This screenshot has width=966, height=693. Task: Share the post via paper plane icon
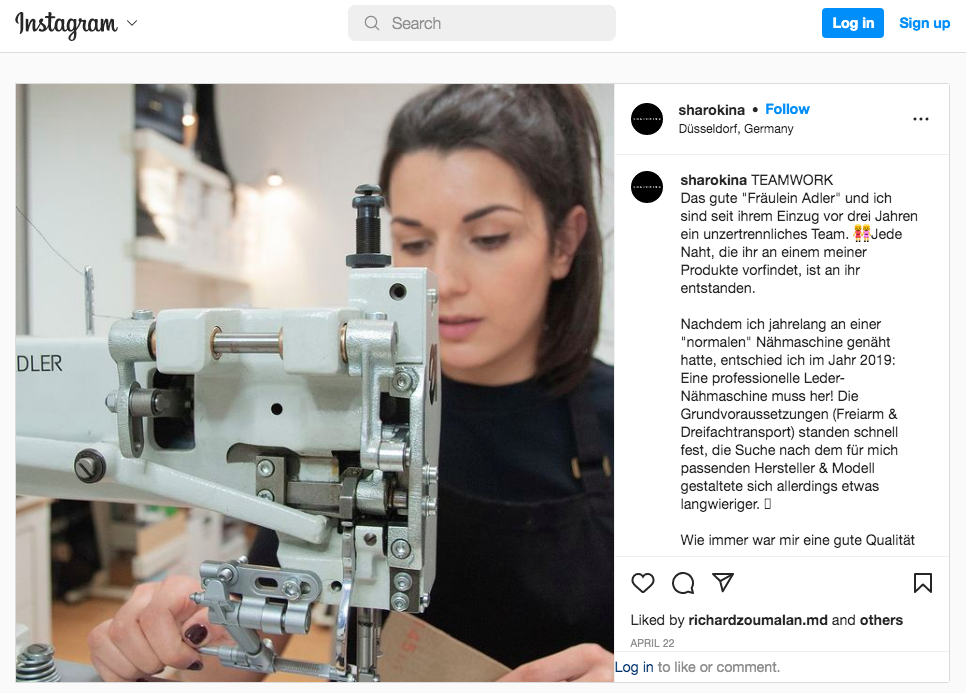(x=723, y=582)
